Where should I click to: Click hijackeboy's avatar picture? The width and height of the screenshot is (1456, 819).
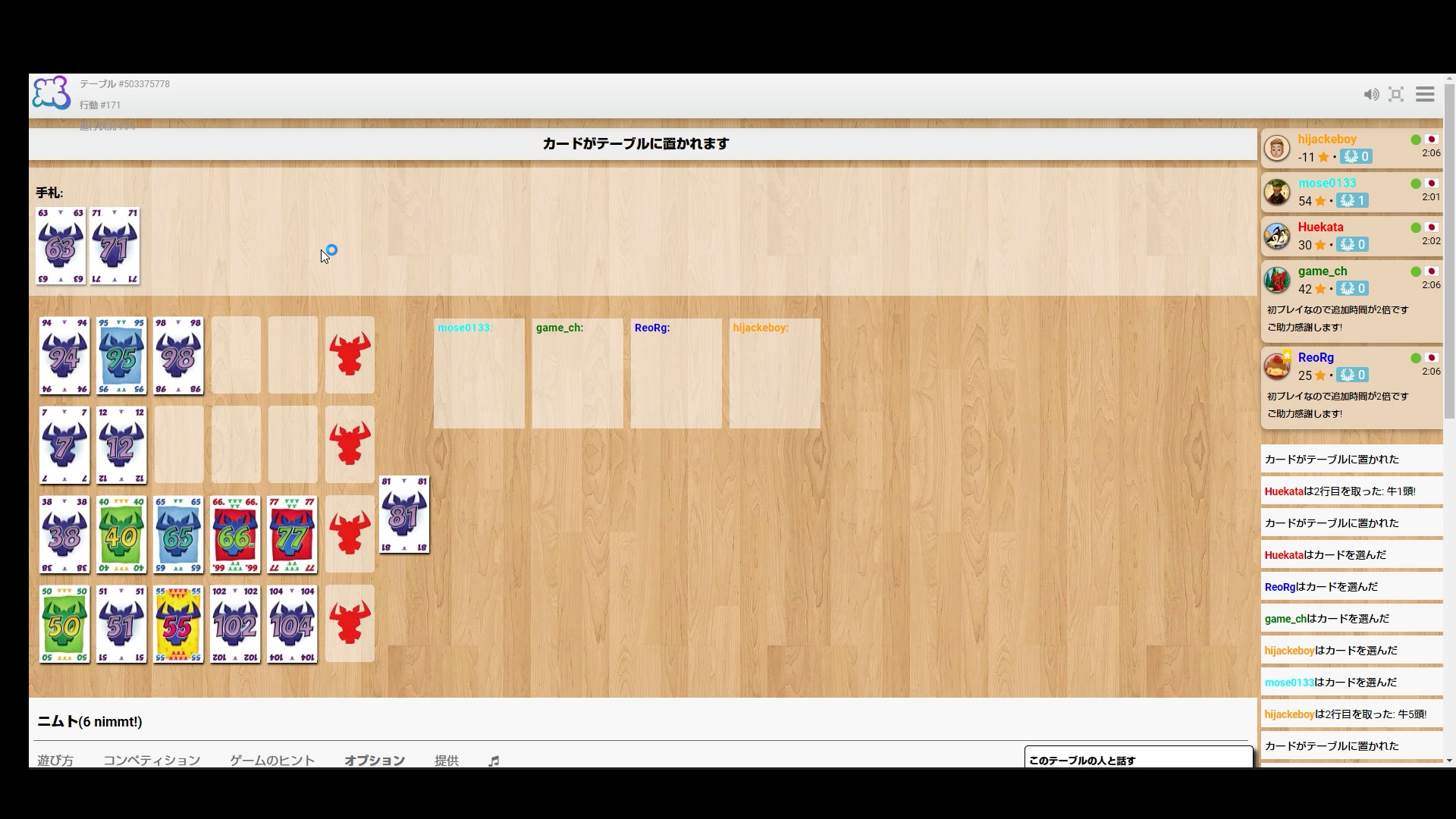[1277, 149]
